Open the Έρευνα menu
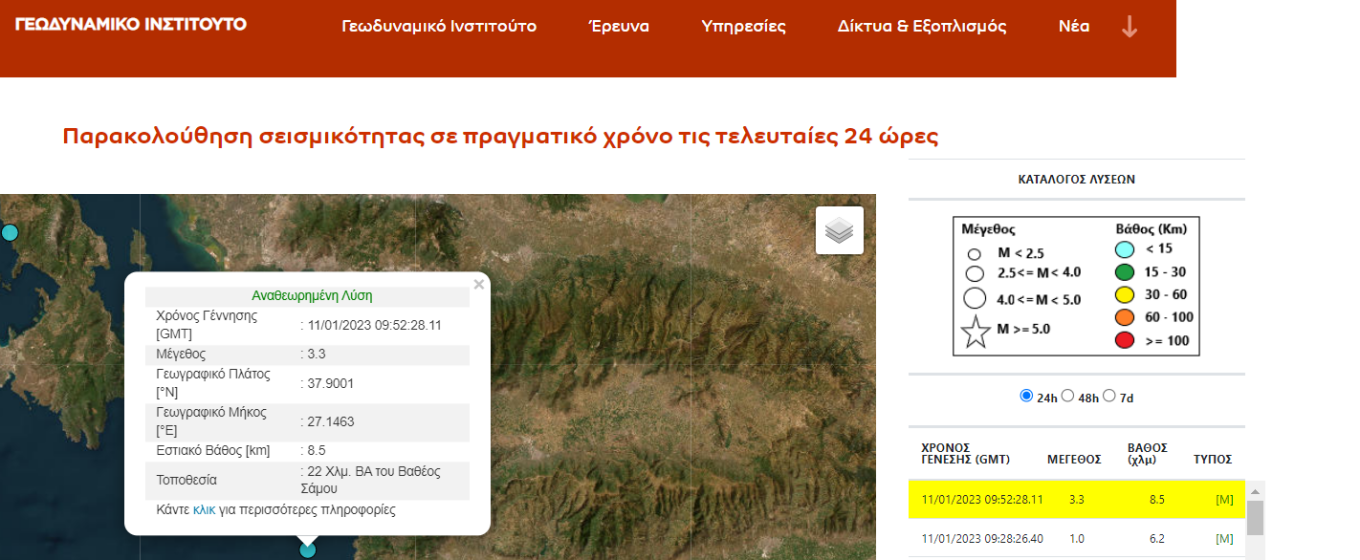 tap(618, 27)
